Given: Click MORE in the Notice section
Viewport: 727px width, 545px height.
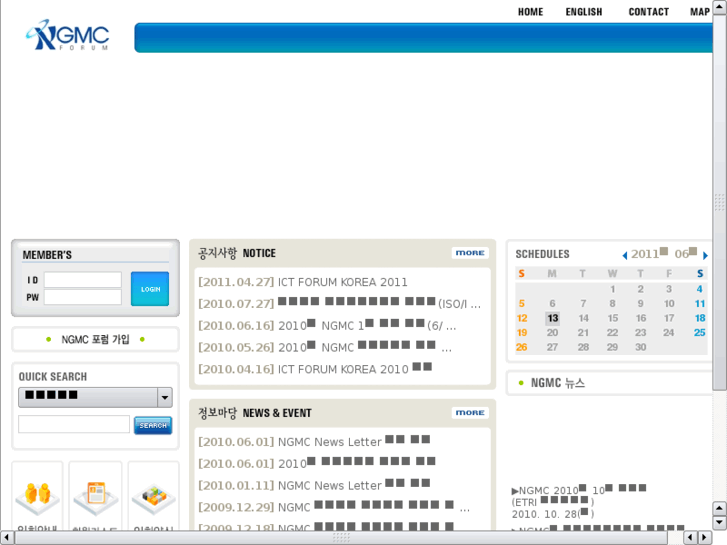Looking at the screenshot, I should (x=470, y=253).
